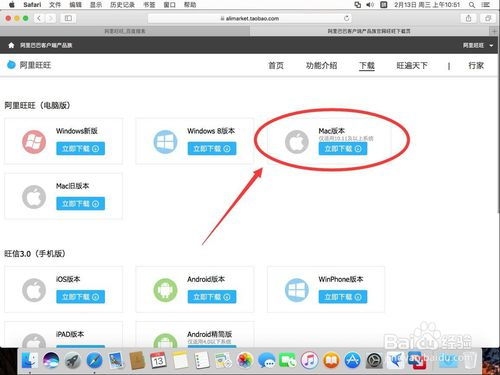Click 立即下载 under Android版本
The image size is (500, 375).
click(x=212, y=297)
